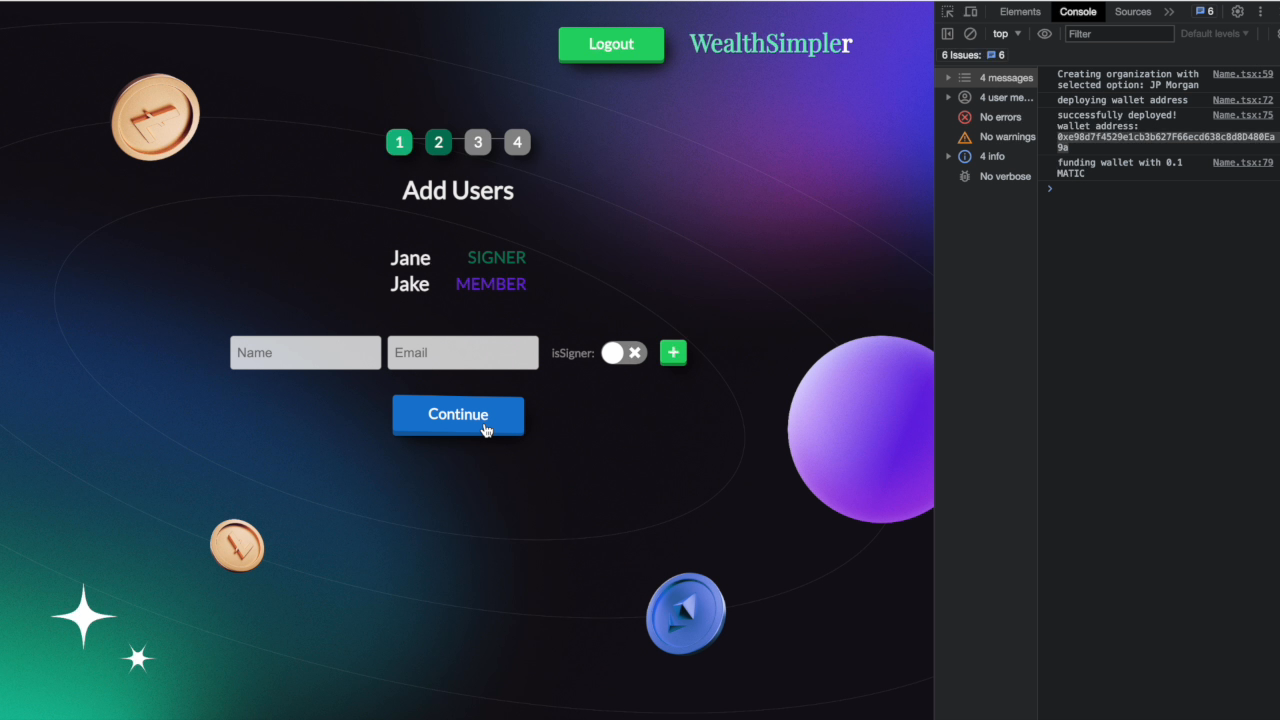Go to step 4 in the stepper
This screenshot has height=720, width=1280.
coord(517,142)
